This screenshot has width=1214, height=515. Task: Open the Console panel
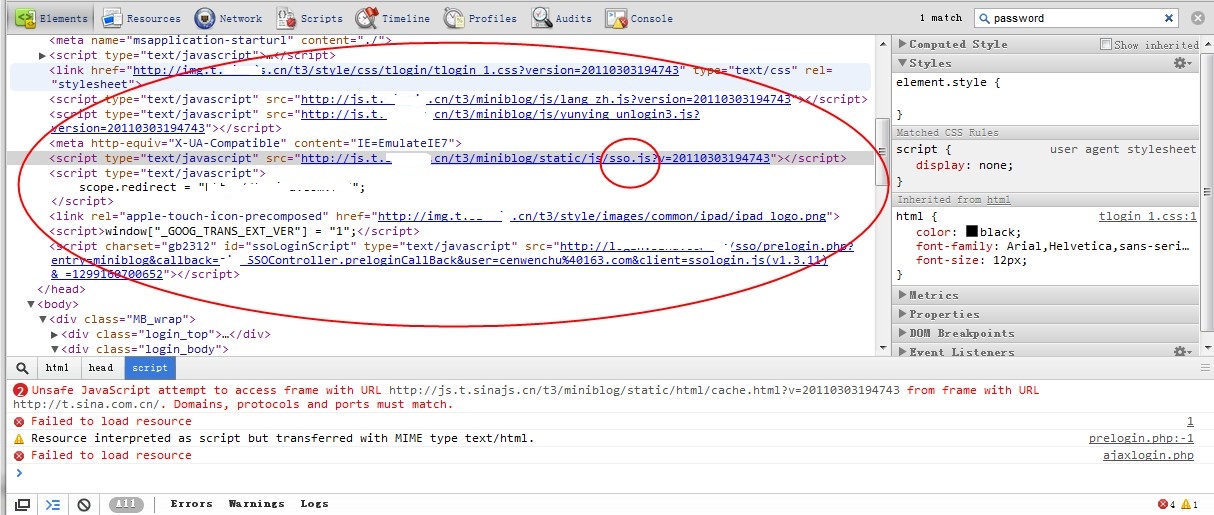pyautogui.click(x=638, y=18)
